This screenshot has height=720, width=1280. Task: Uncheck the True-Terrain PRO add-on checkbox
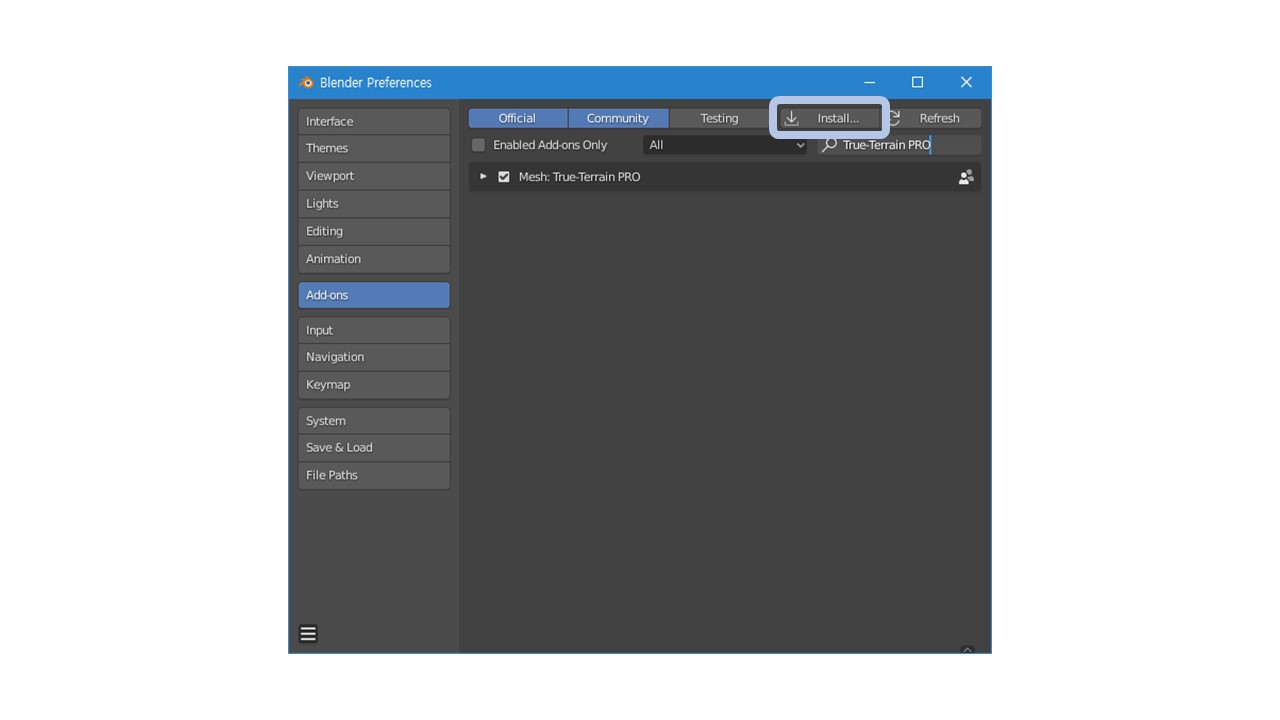coord(504,177)
